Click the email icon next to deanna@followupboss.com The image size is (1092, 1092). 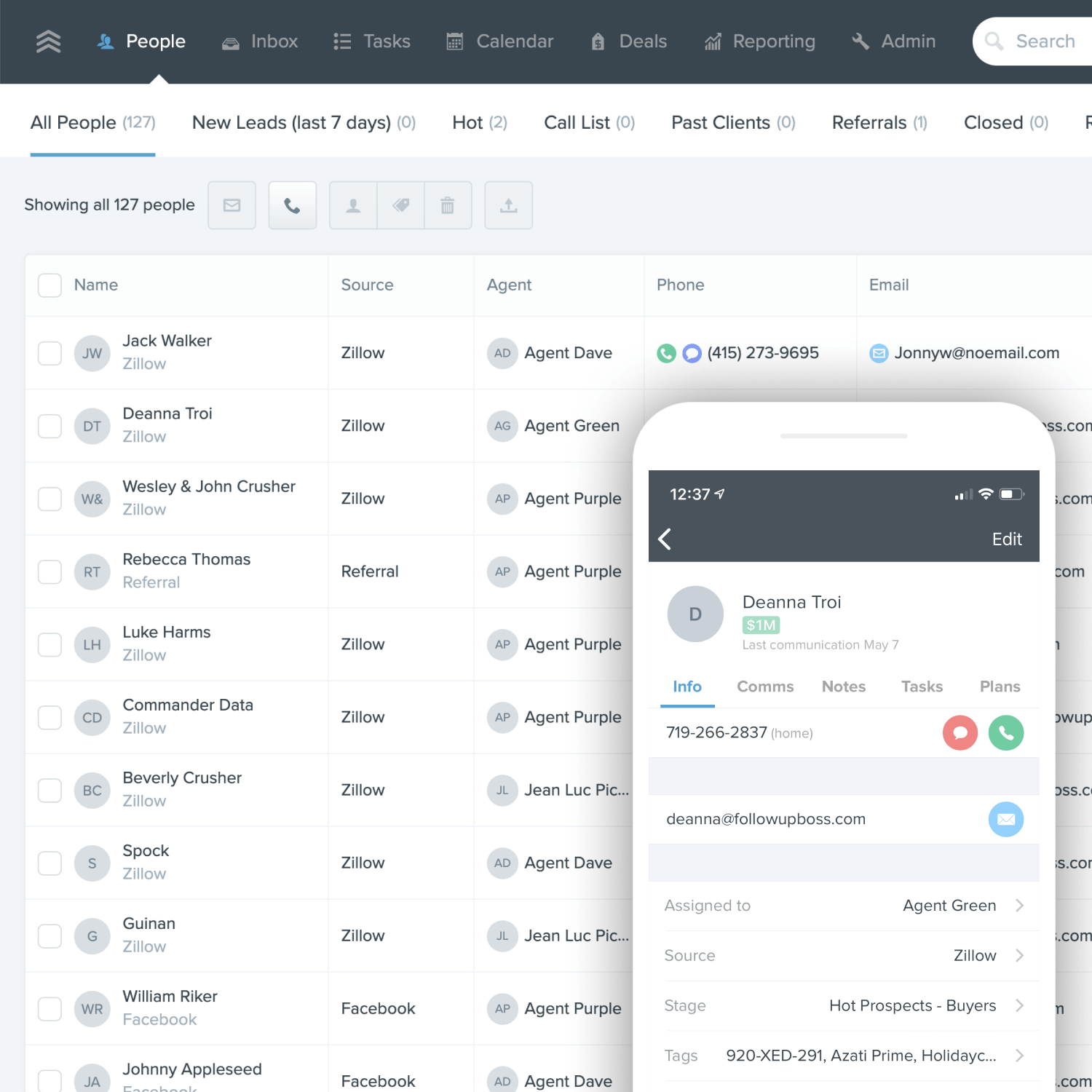tap(1006, 819)
